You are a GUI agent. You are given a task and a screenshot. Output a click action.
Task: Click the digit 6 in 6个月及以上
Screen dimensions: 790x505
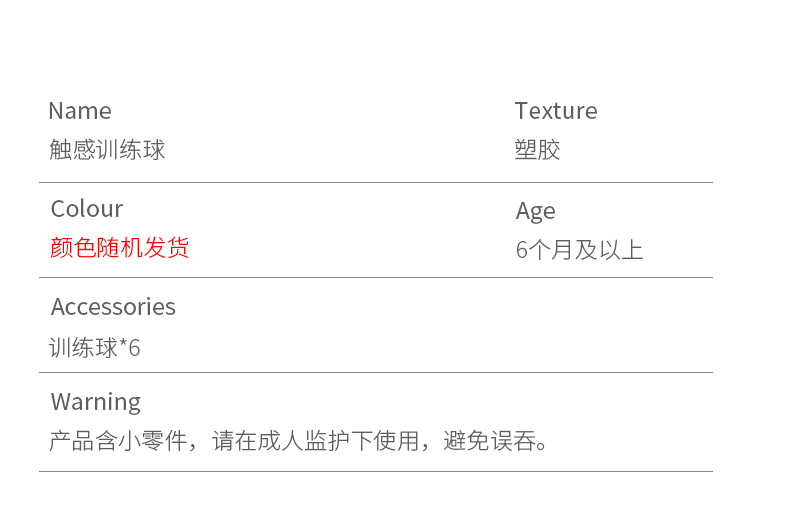point(521,250)
